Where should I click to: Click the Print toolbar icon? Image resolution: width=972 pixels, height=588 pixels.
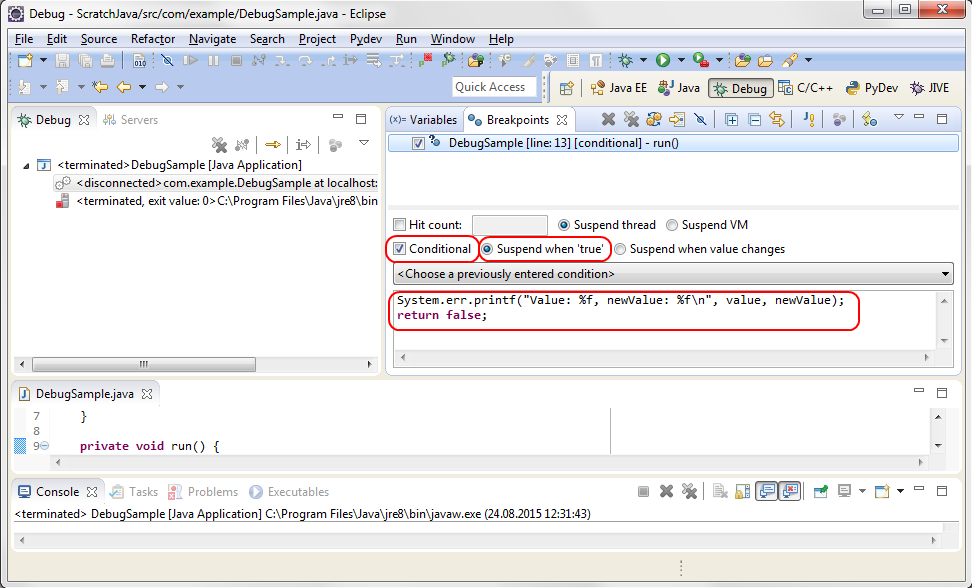click(108, 60)
